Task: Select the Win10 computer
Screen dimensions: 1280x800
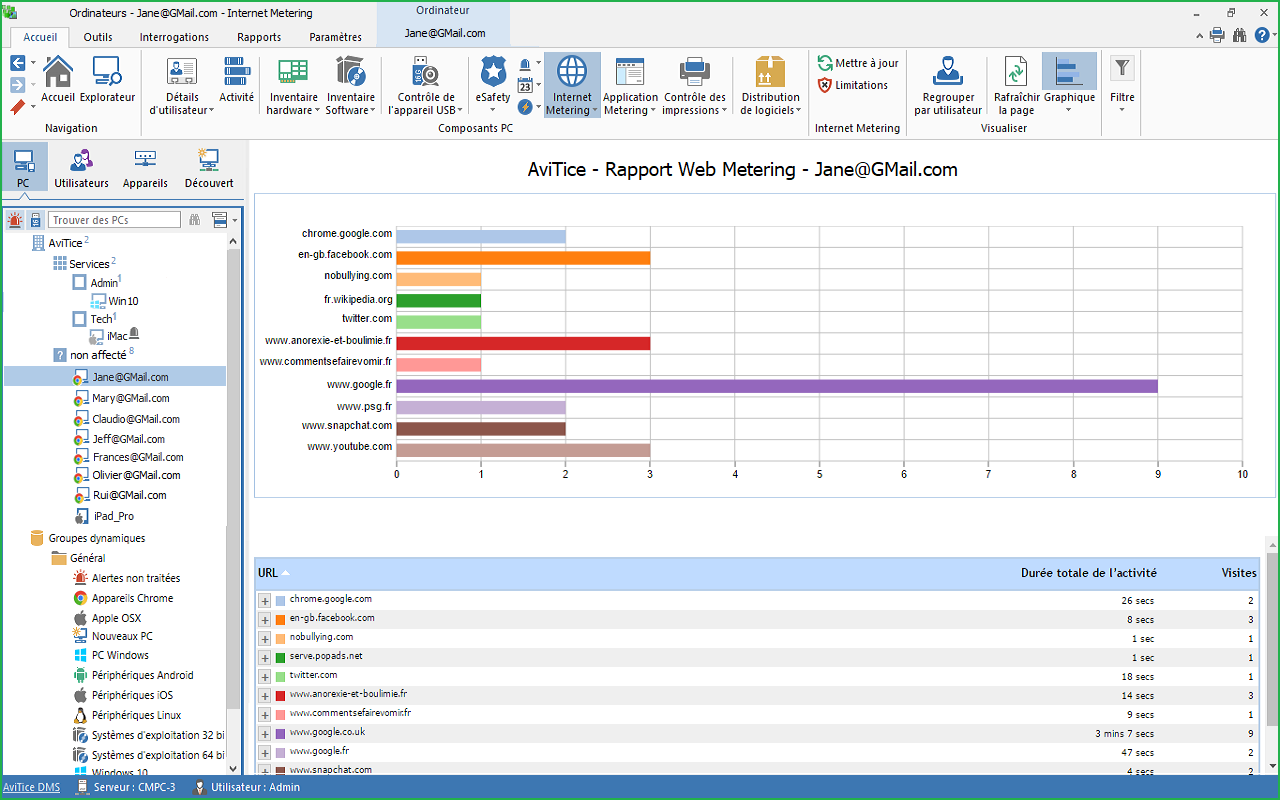Action: tap(123, 301)
